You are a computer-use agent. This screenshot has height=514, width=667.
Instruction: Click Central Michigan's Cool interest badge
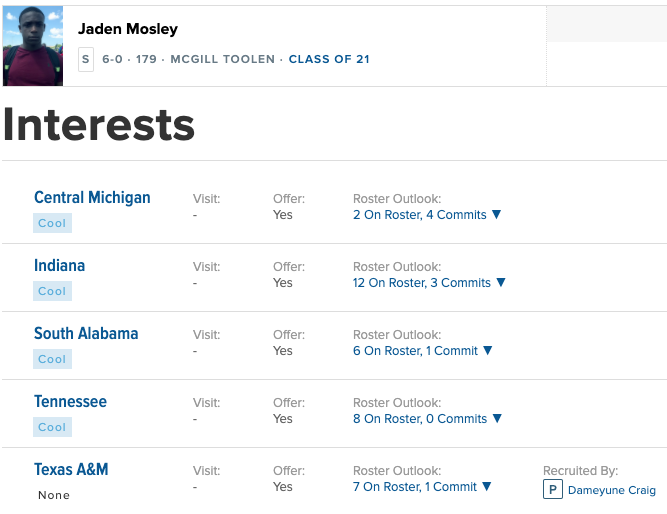52,224
